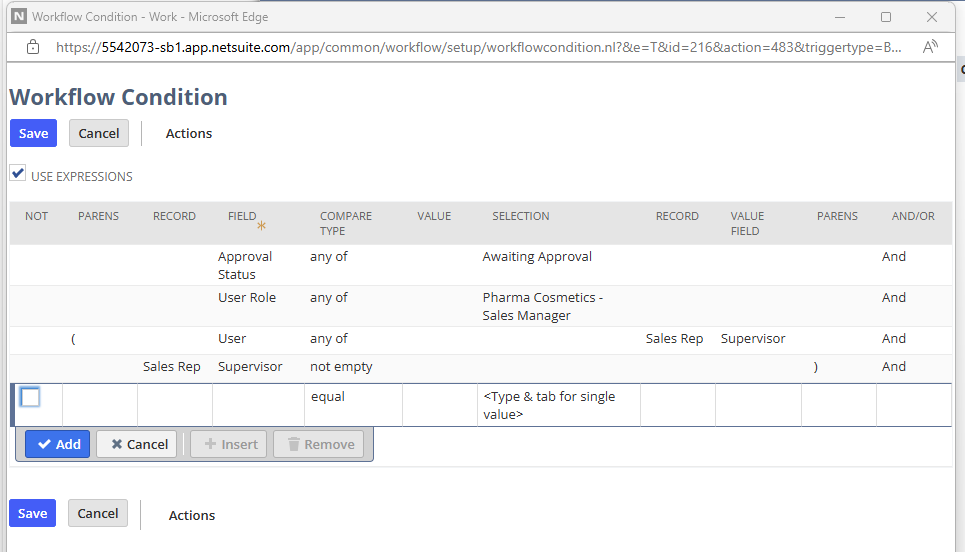This screenshot has width=965, height=552.
Task: Click the Read Aloud icon in address bar
Action: 930,47
